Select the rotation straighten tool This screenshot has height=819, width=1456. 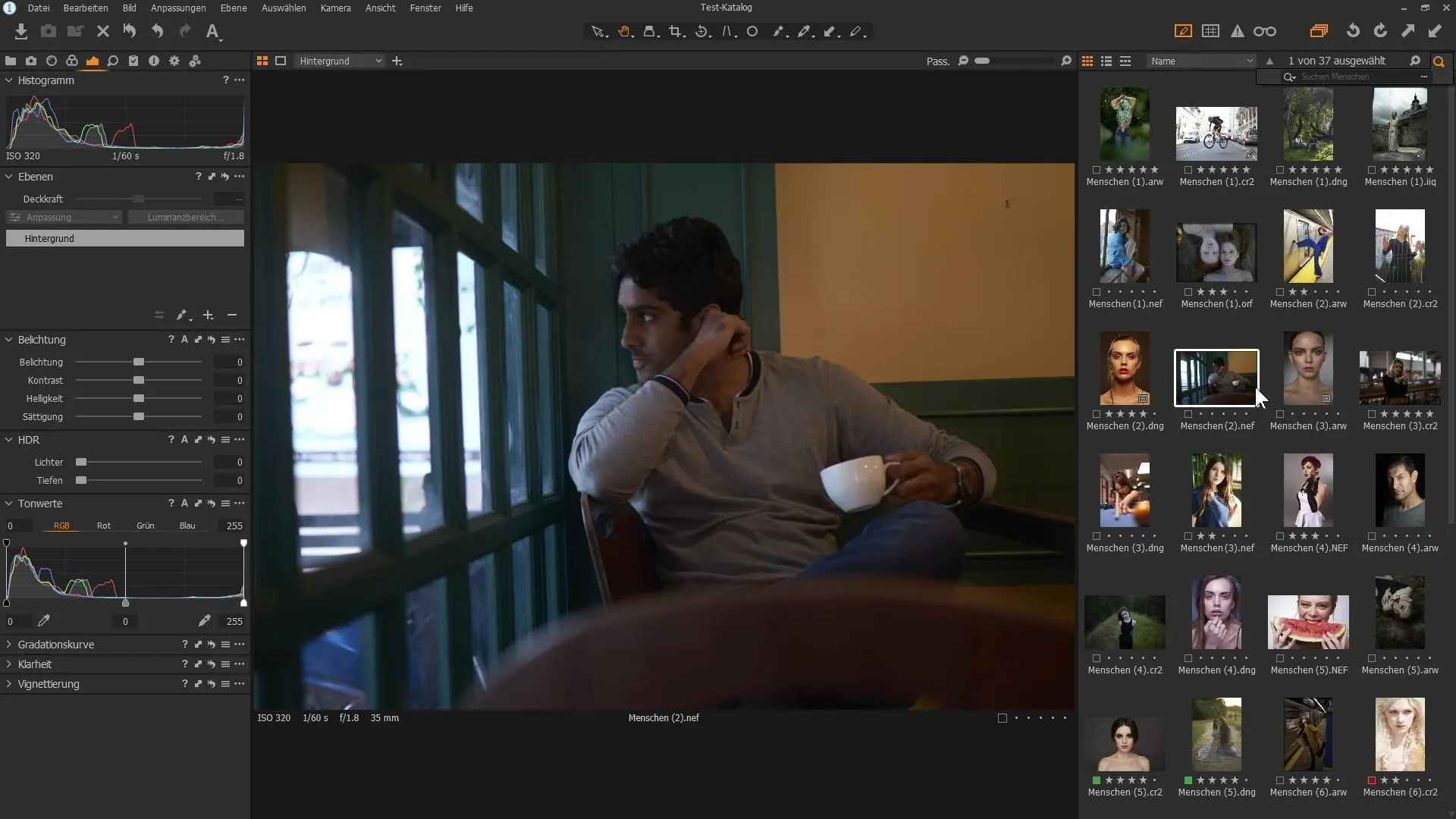click(703, 32)
